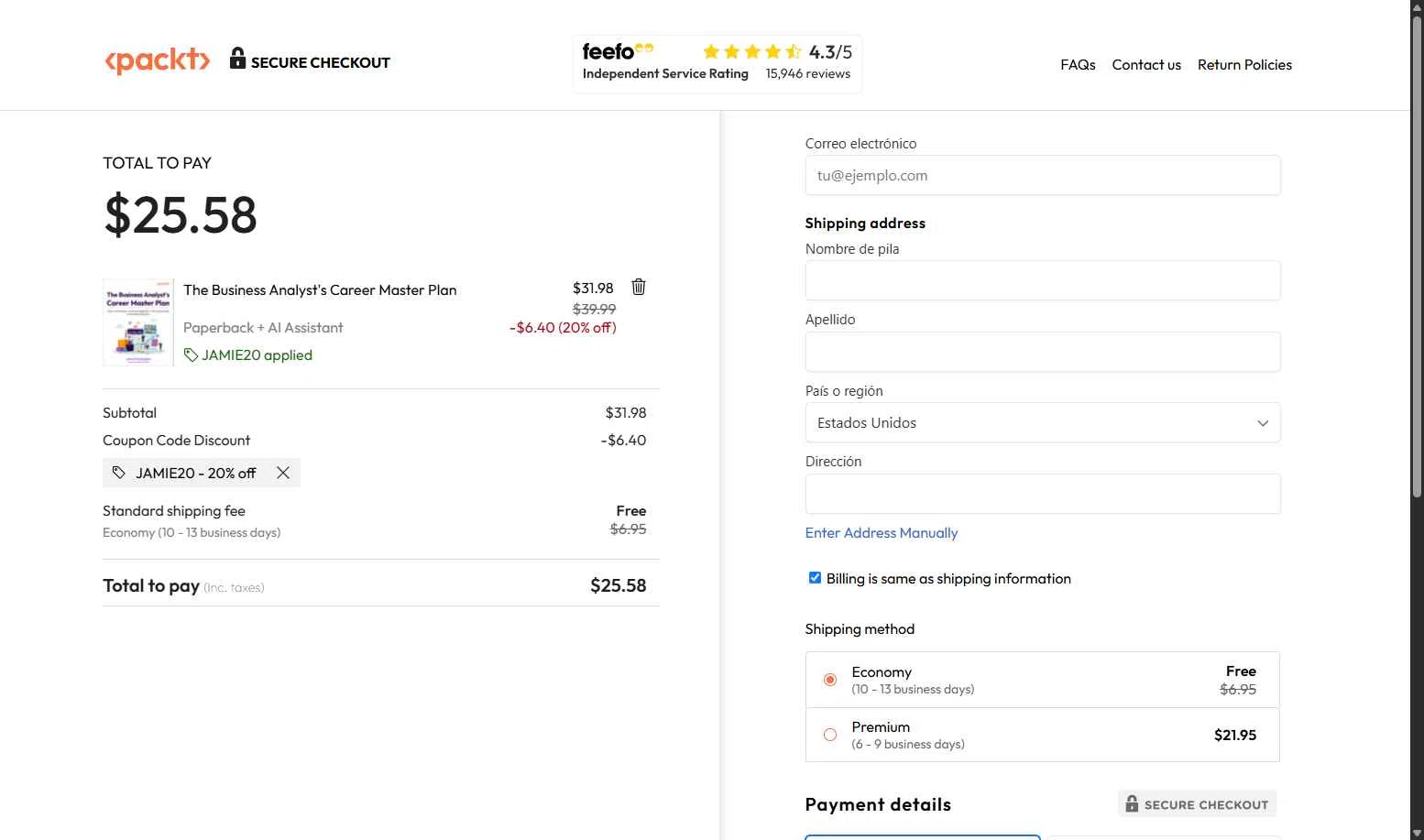Screen dimensions: 1424x840
Task: Click the green tag icon next to JAMIE20 applied
Action: [191, 355]
